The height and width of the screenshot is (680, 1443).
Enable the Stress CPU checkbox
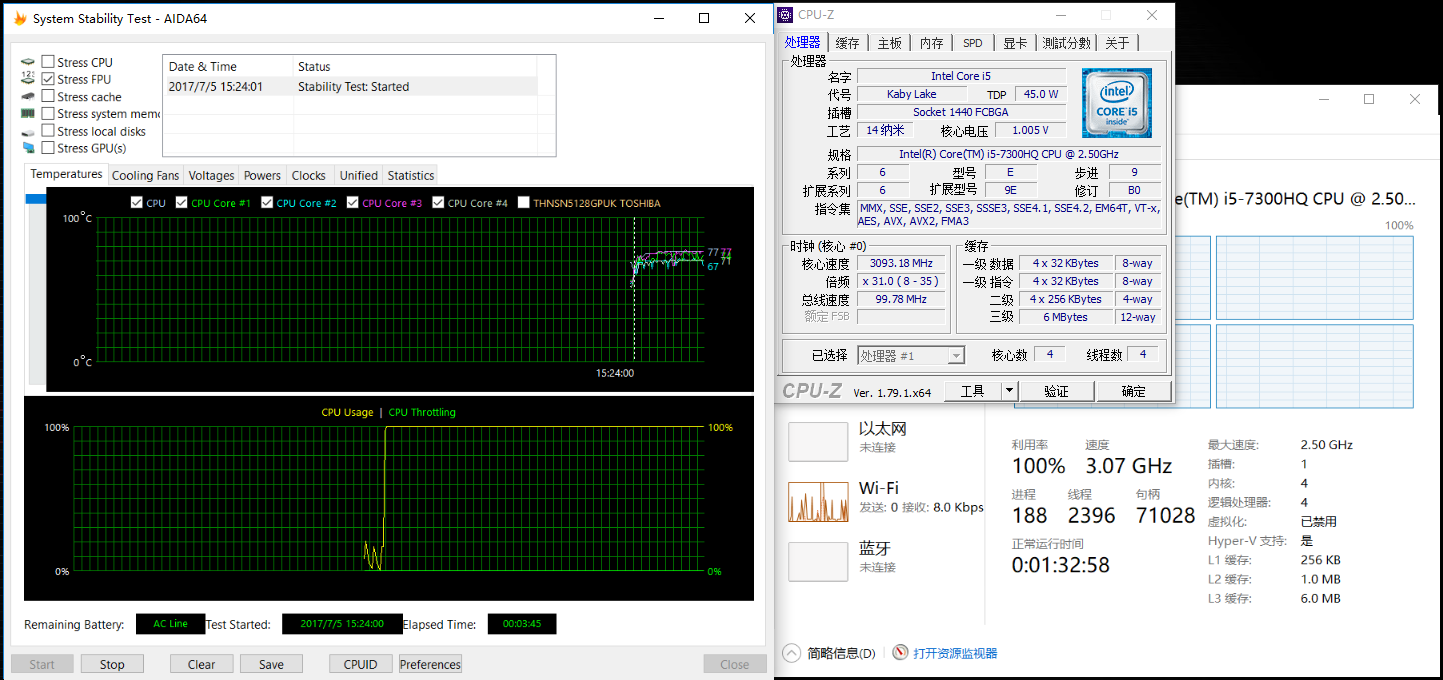tap(48, 62)
